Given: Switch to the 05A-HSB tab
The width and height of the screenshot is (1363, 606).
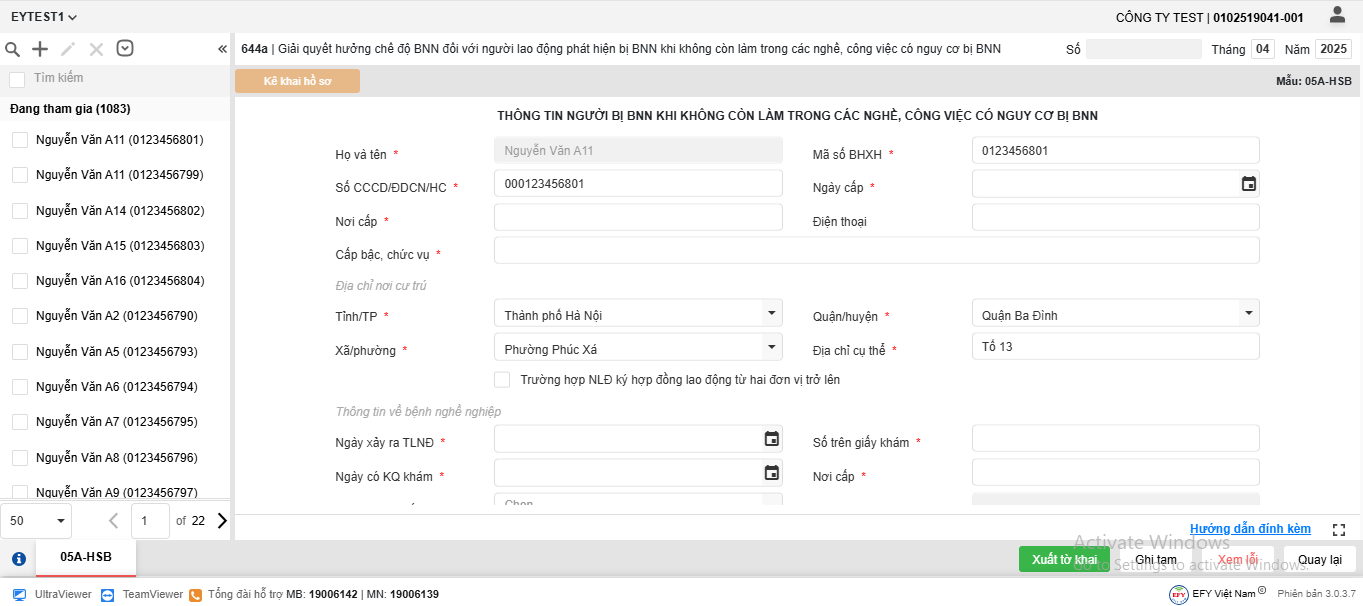Looking at the screenshot, I should [86, 557].
